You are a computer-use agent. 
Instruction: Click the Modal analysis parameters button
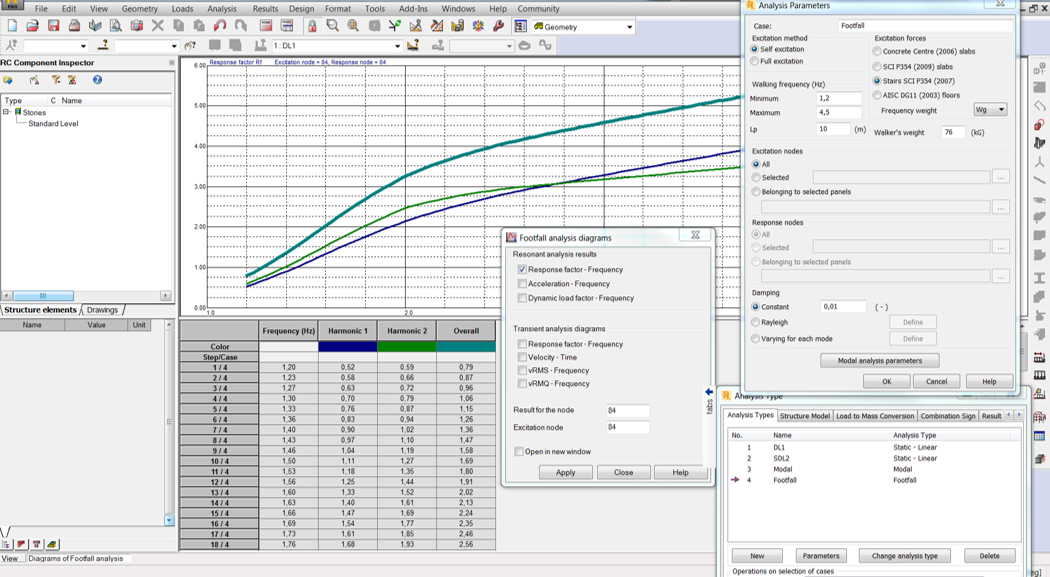click(879, 360)
